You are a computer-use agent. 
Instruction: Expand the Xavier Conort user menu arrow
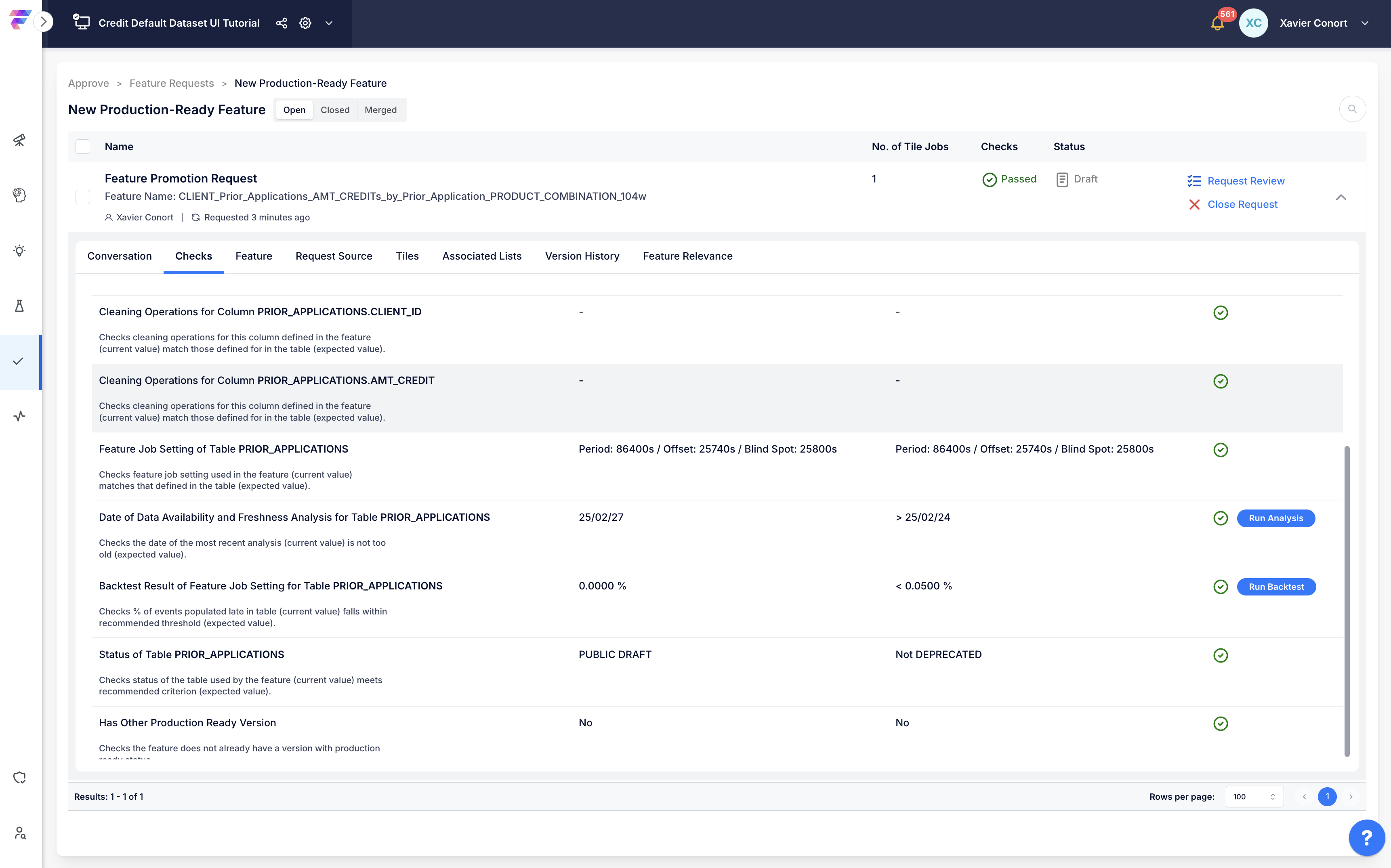coord(1365,23)
